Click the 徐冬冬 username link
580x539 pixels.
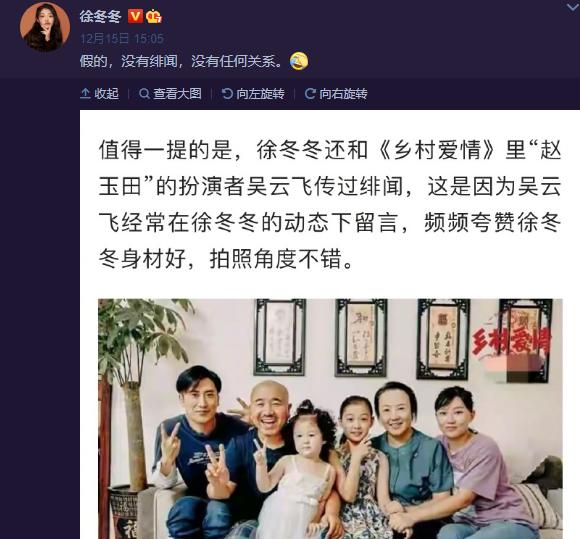tap(100, 16)
